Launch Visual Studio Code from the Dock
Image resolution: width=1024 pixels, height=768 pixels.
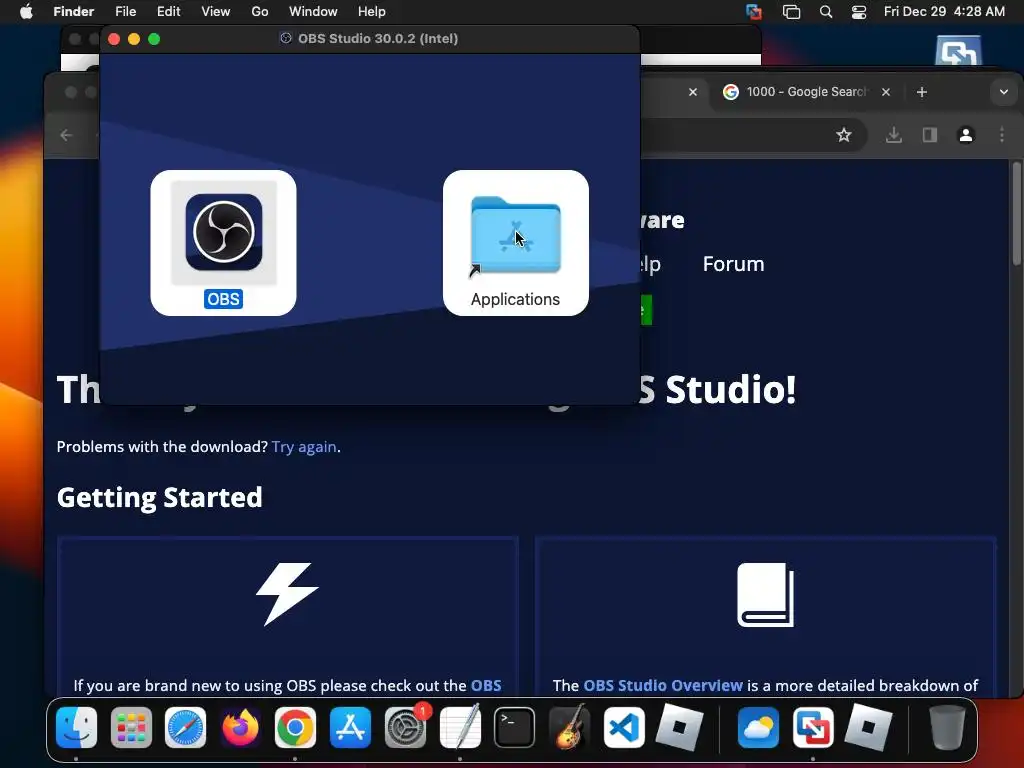pyautogui.click(x=624, y=727)
